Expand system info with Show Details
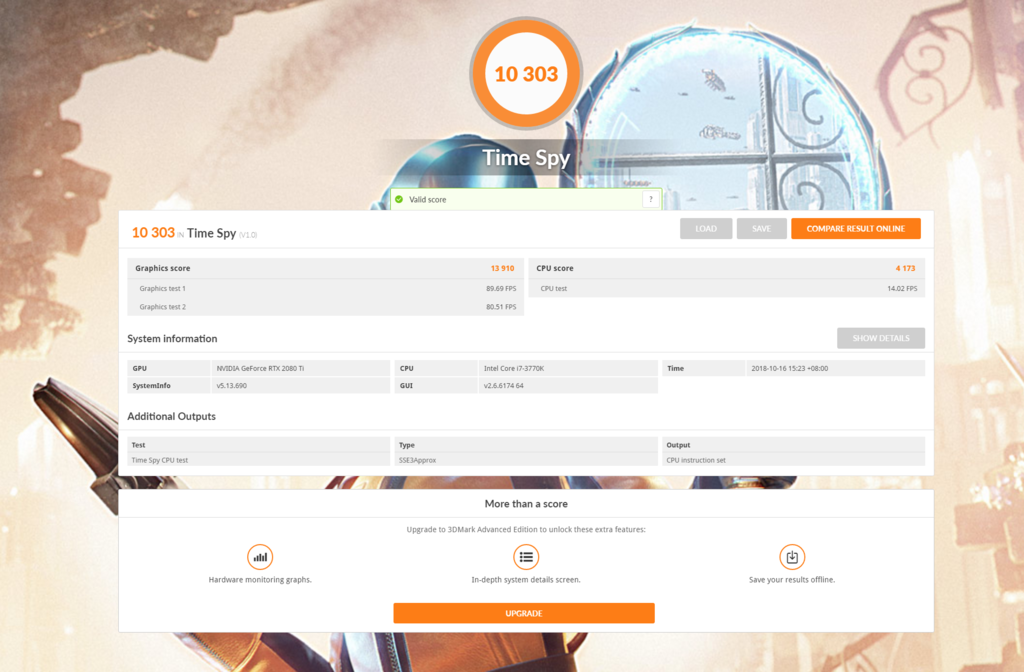The width and height of the screenshot is (1024, 672). click(x=880, y=338)
